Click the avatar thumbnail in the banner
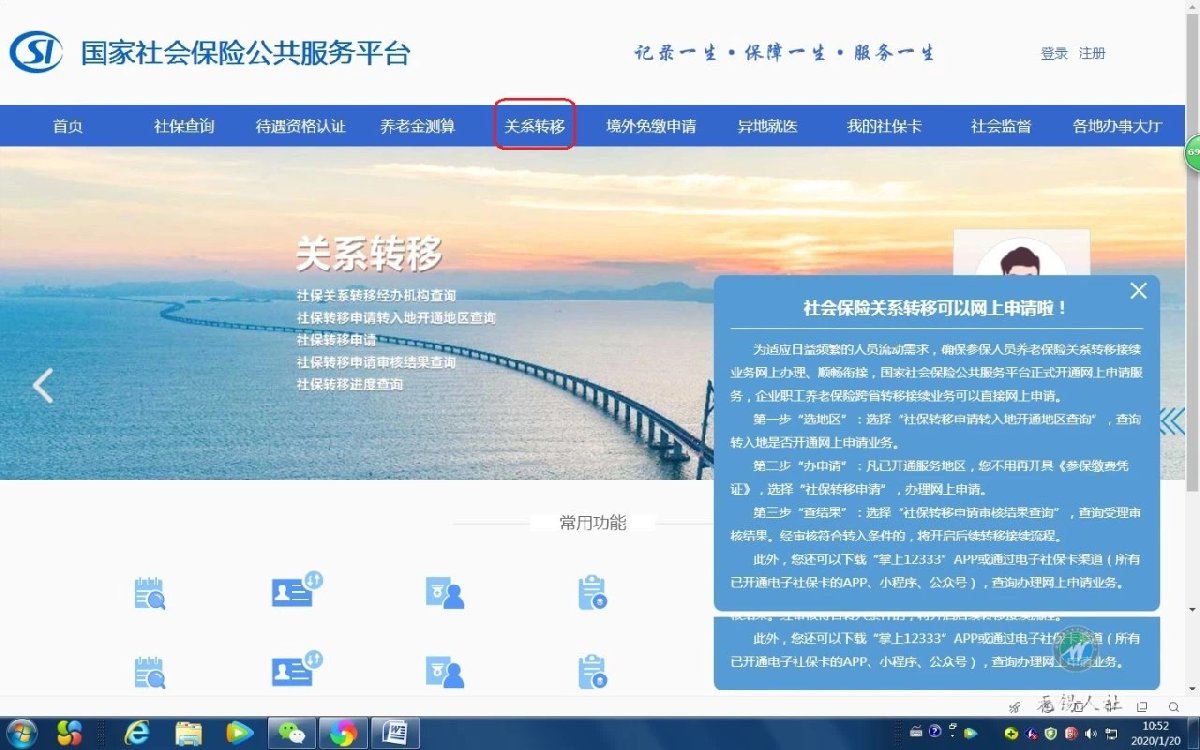 click(1020, 255)
